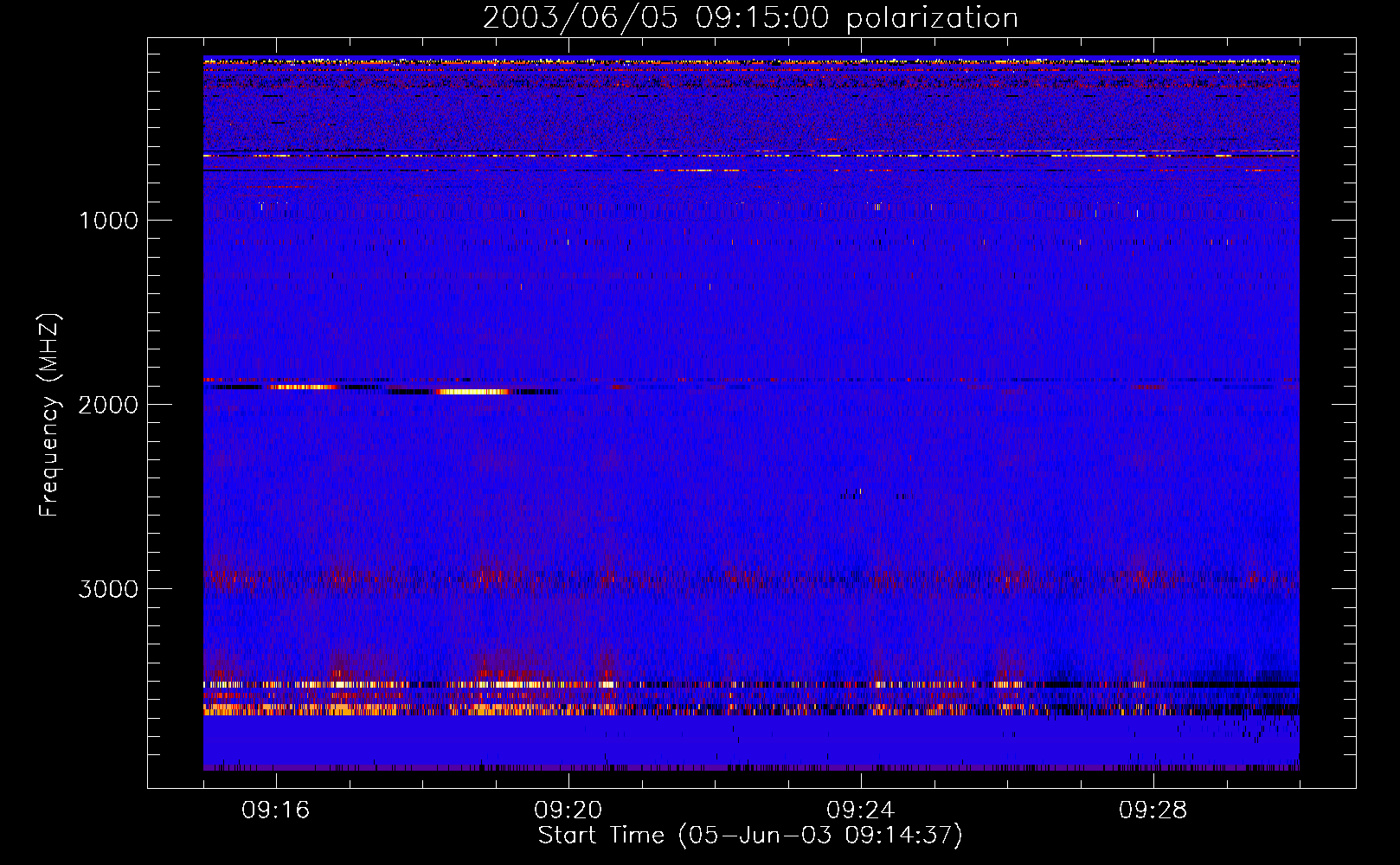Click the "09:28" time axis label
The width and height of the screenshot is (1400, 865).
[x=1153, y=811]
